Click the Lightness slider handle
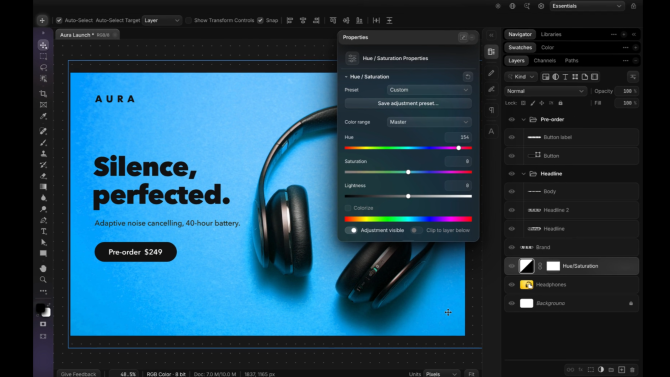The width and height of the screenshot is (670, 377). tap(408, 196)
